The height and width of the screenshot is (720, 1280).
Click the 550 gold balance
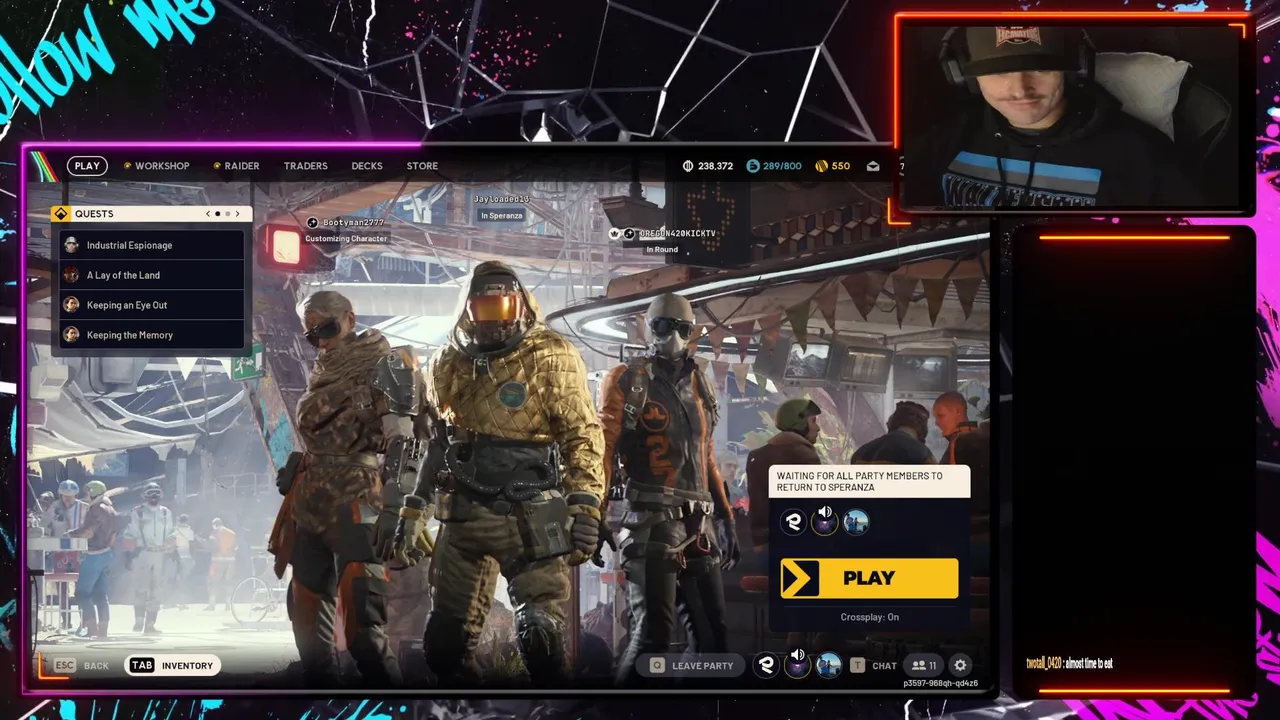[841, 166]
